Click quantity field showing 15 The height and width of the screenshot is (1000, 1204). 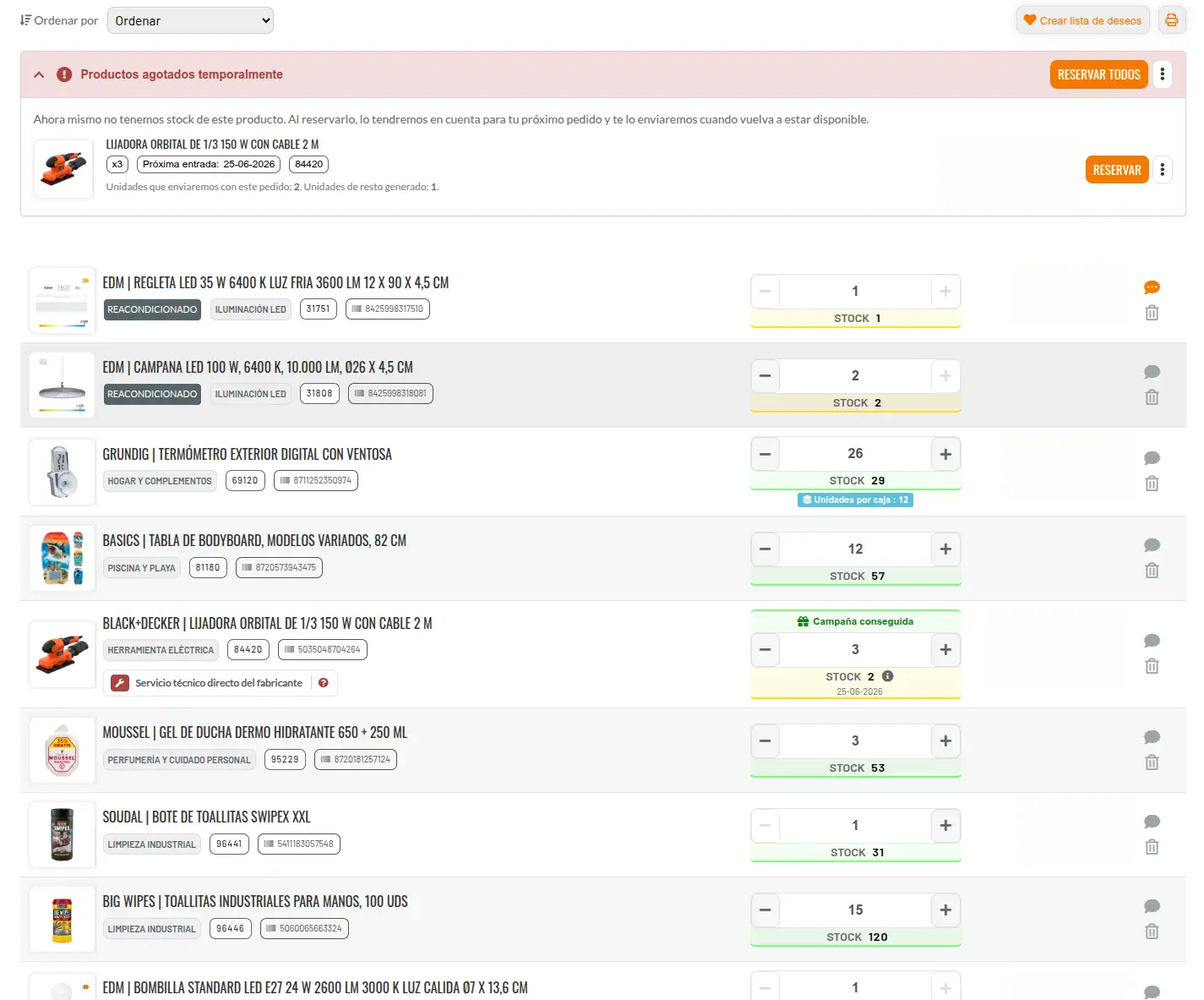click(x=855, y=910)
